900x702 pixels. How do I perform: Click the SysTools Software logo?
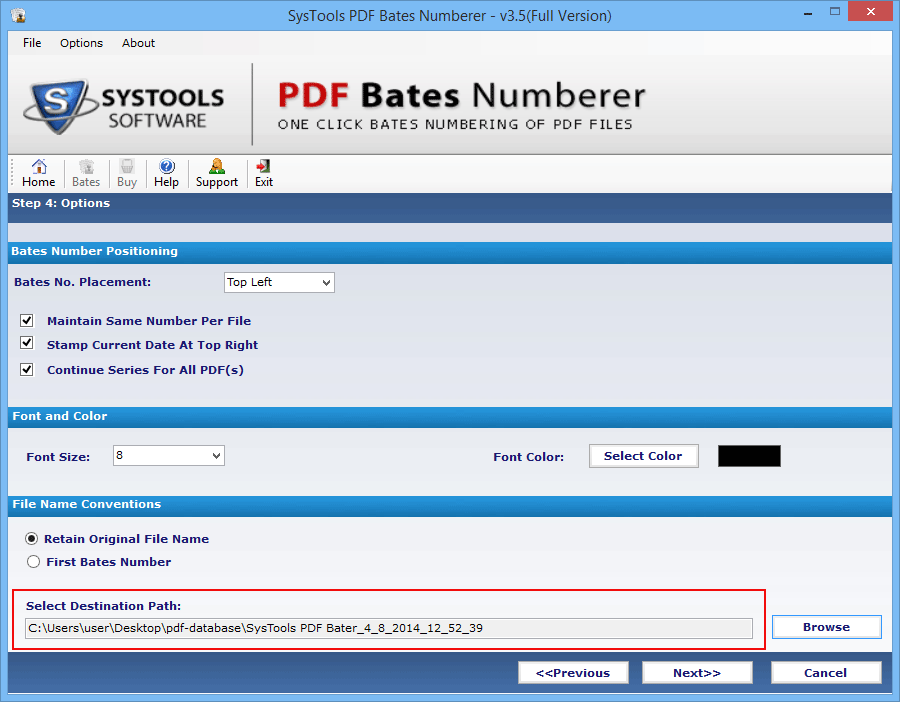[123, 107]
